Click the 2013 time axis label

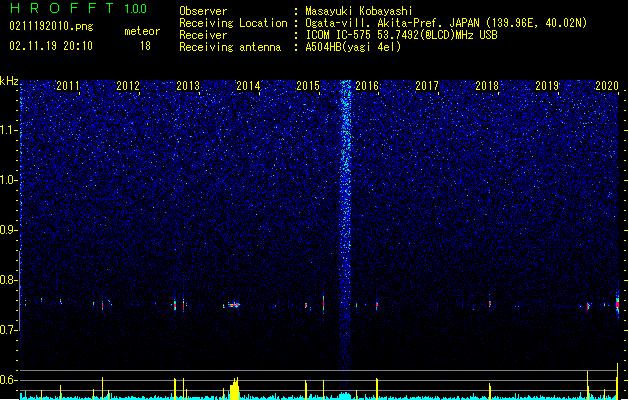[188, 86]
